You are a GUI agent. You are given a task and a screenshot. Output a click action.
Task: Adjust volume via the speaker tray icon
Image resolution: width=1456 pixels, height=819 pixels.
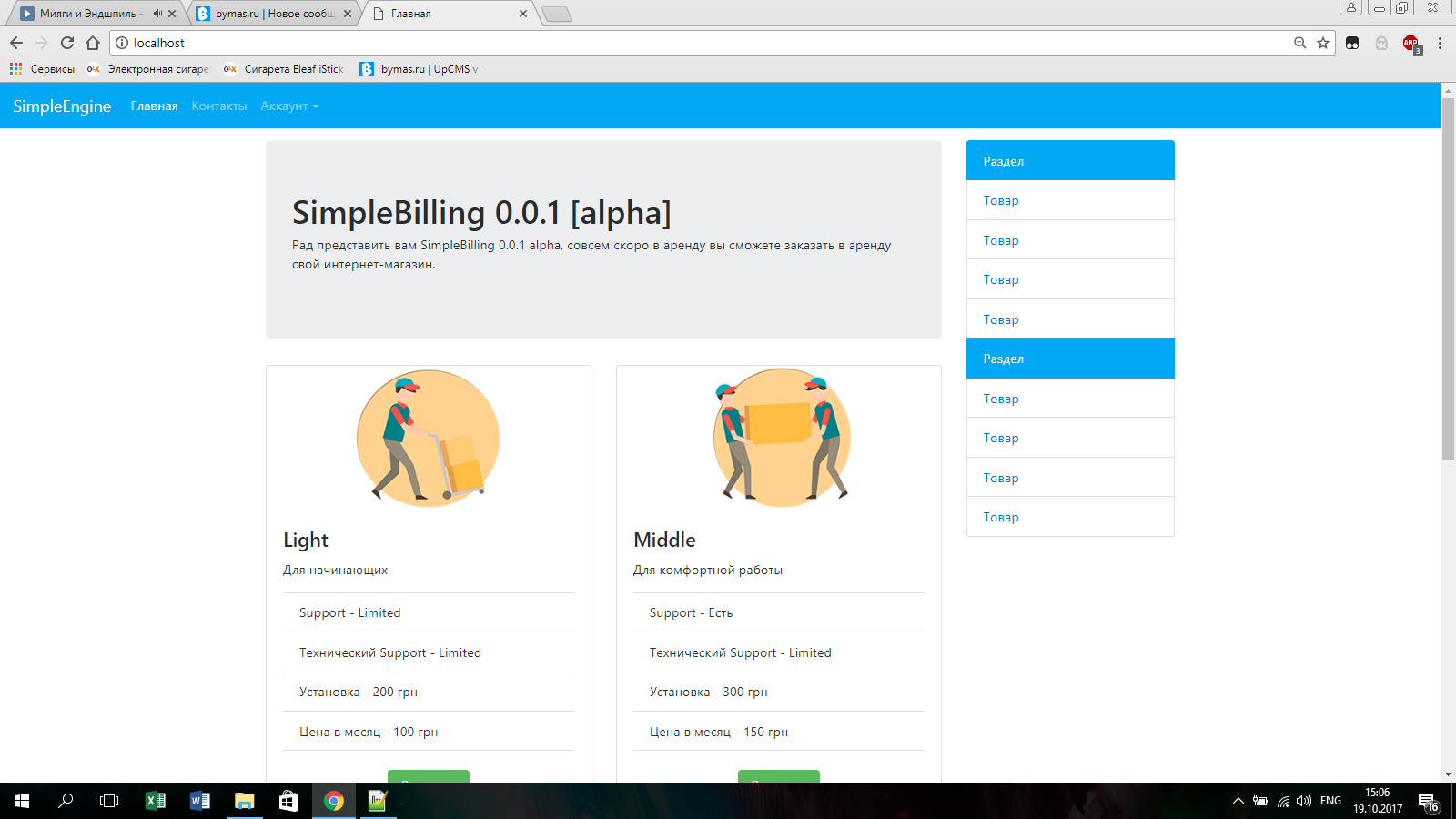tap(1304, 801)
